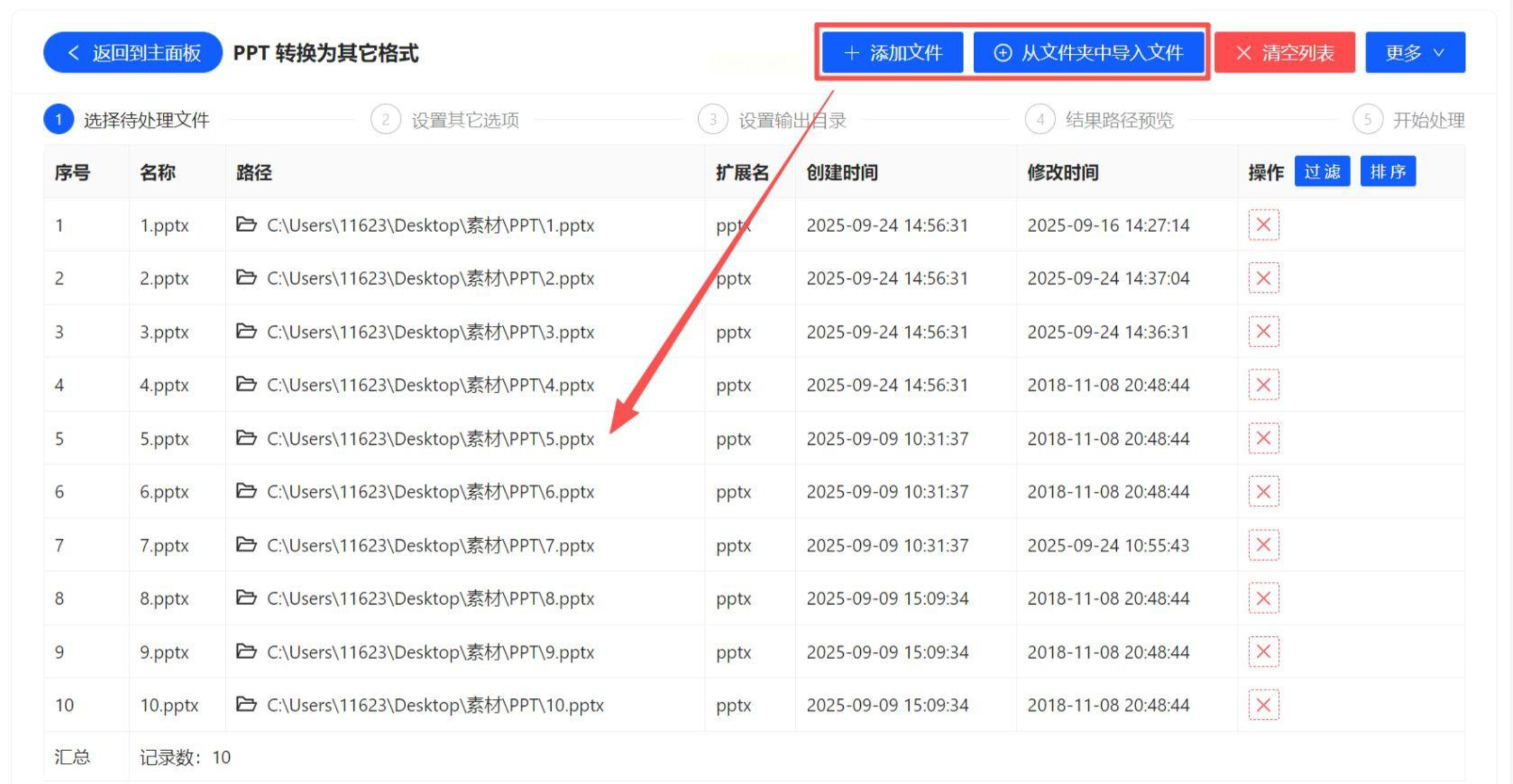Expand the 更多 dropdown menu
Screen dimensions: 1513x784
click(1415, 53)
